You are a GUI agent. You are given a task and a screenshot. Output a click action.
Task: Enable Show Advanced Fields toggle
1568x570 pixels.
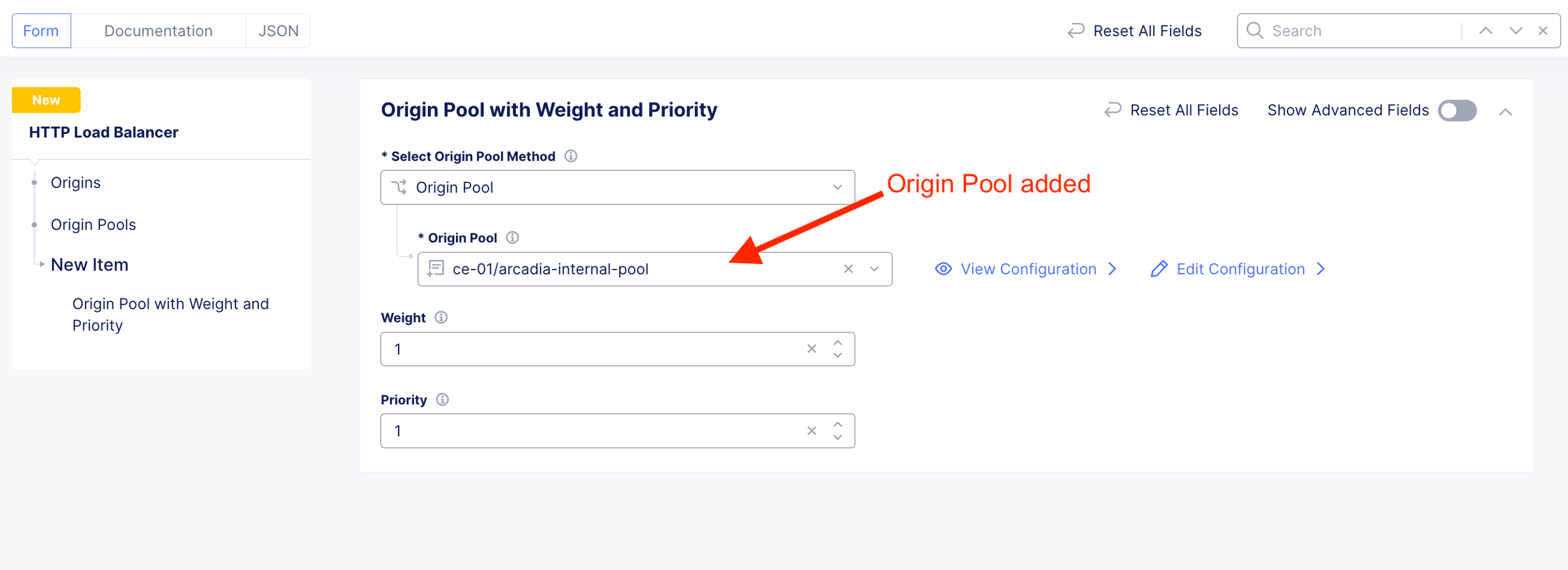1457,111
